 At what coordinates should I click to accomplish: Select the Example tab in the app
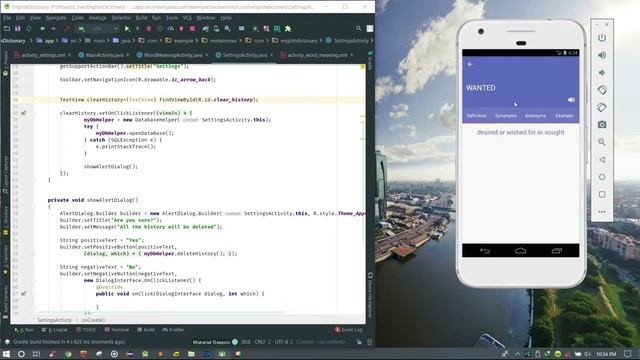564,116
